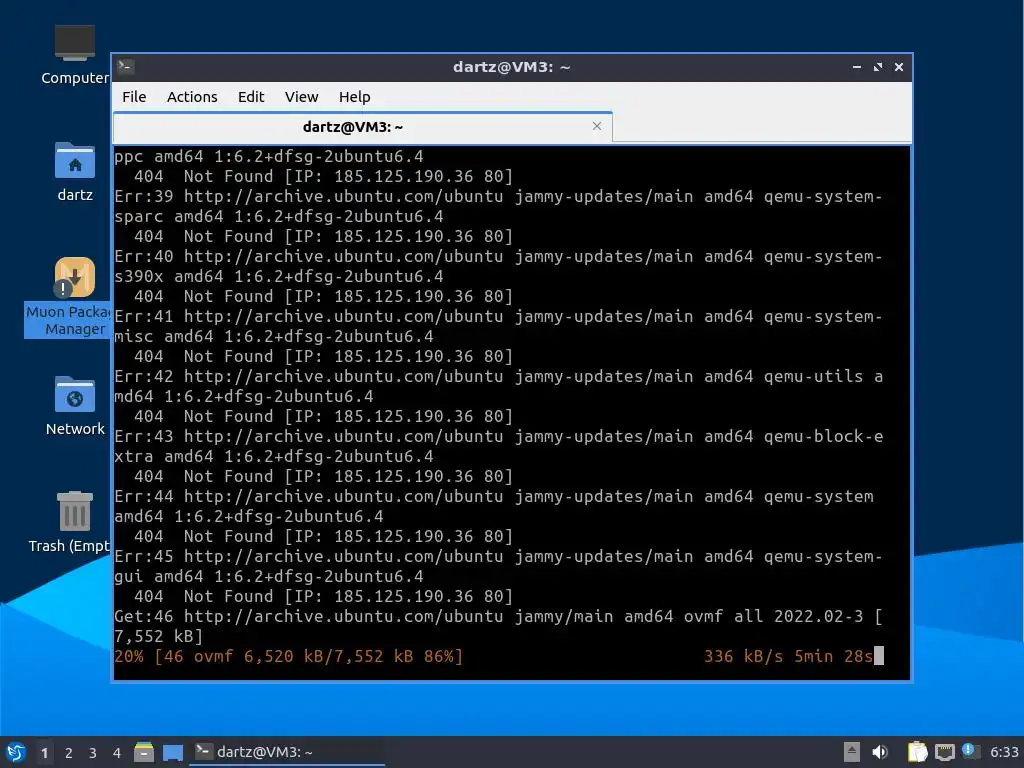Image resolution: width=1024 pixels, height=768 pixels.
Task: Select the dartz@VM3: ~ terminal tab
Action: [362, 127]
